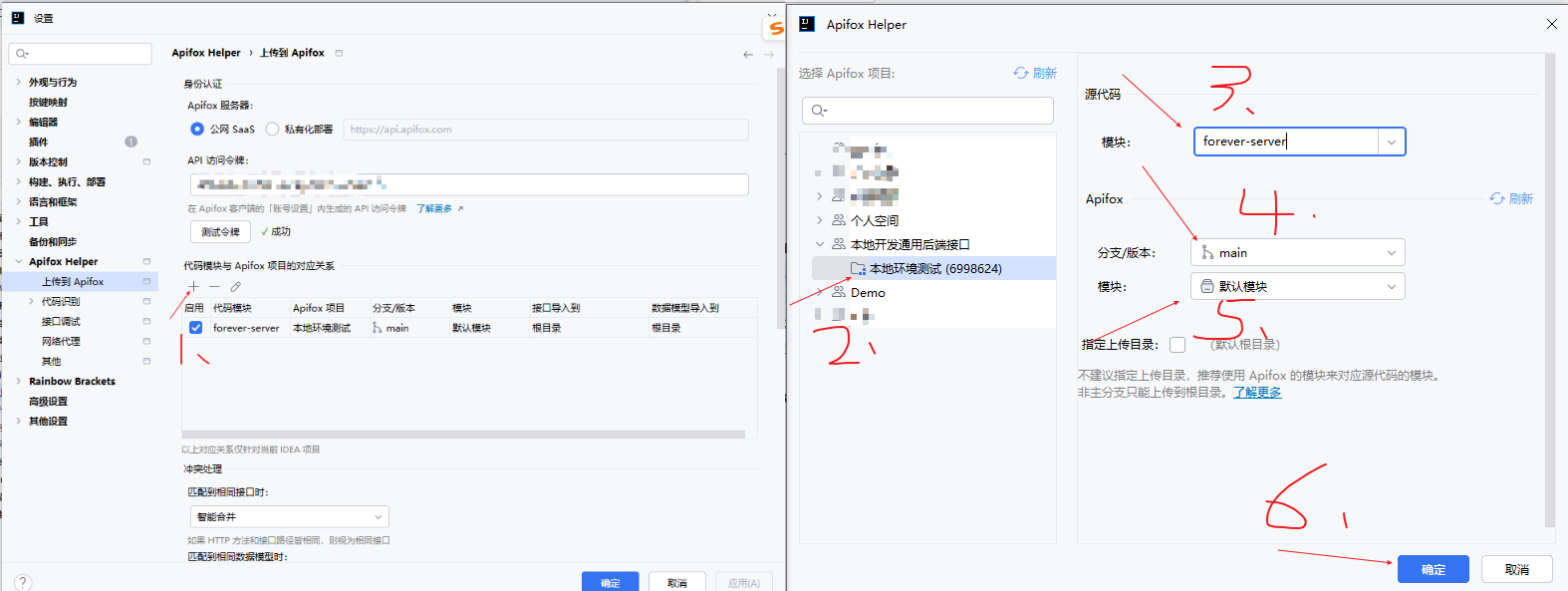Screen dimensions: 1568x591
Task: Click the search magnifier in Apifox Helper dialog
Action: click(819, 111)
